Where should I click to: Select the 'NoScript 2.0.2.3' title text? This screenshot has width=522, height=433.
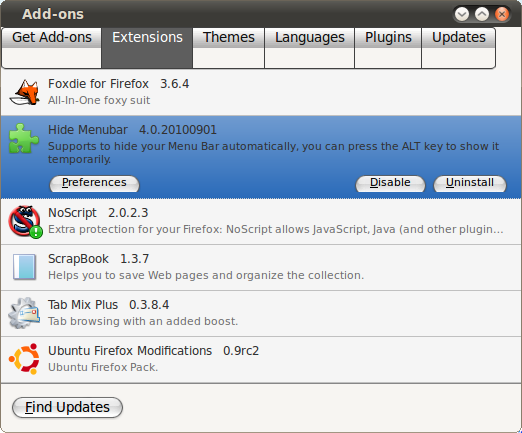coord(98,213)
